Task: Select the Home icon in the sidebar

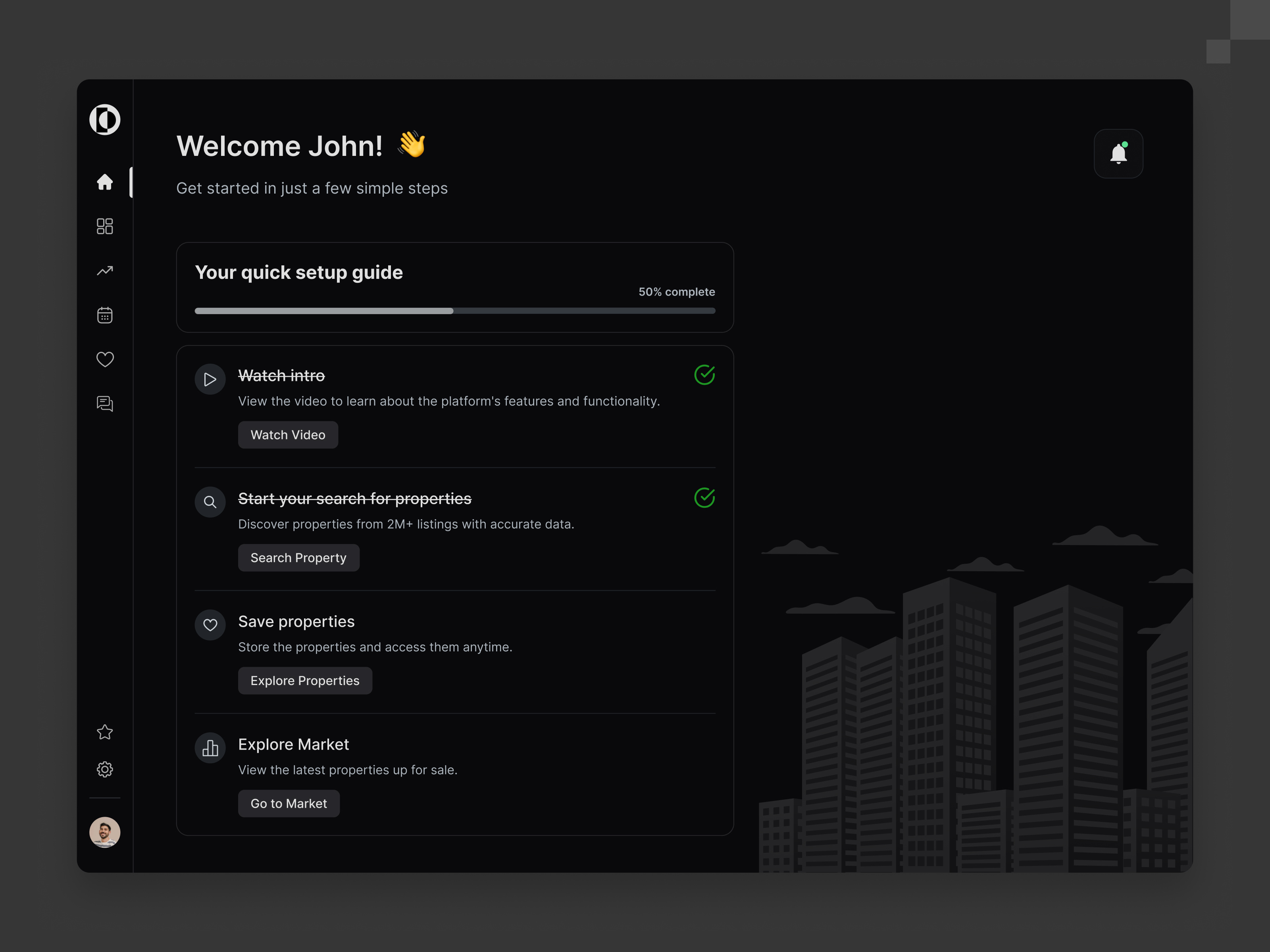Action: (104, 182)
